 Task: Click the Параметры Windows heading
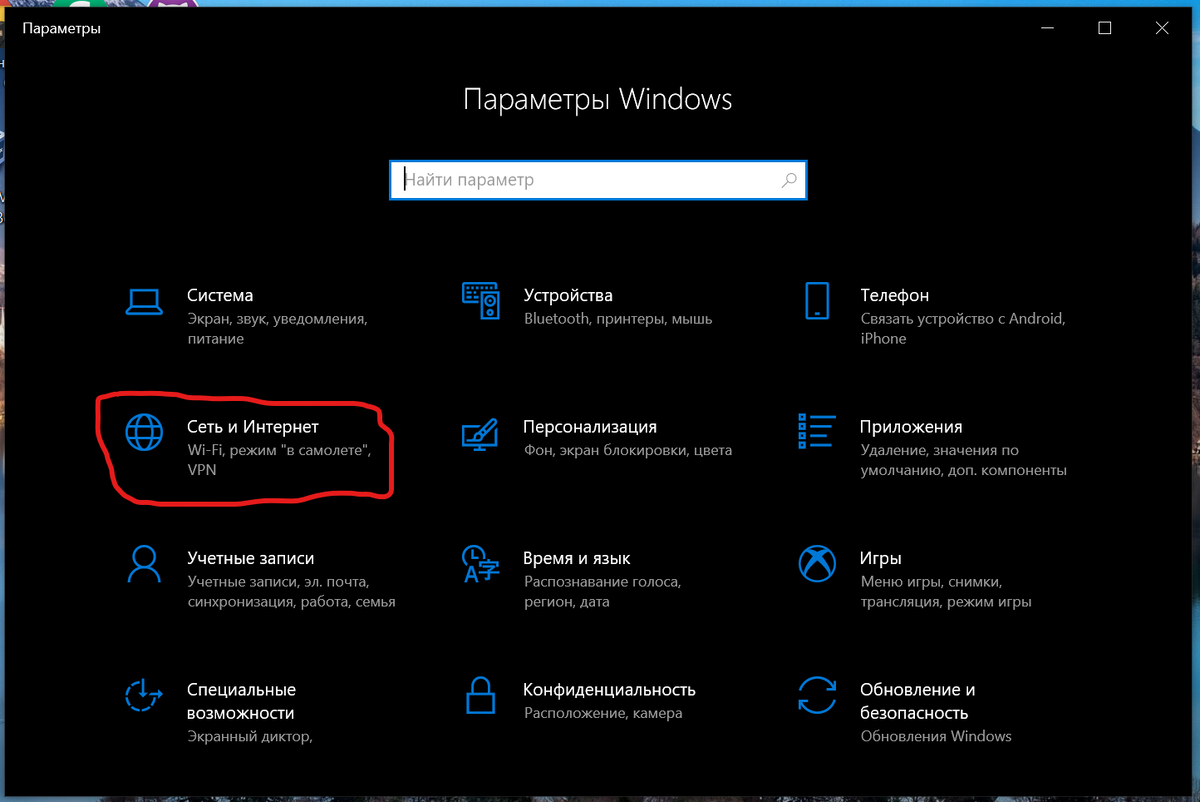pyautogui.click(x=598, y=100)
